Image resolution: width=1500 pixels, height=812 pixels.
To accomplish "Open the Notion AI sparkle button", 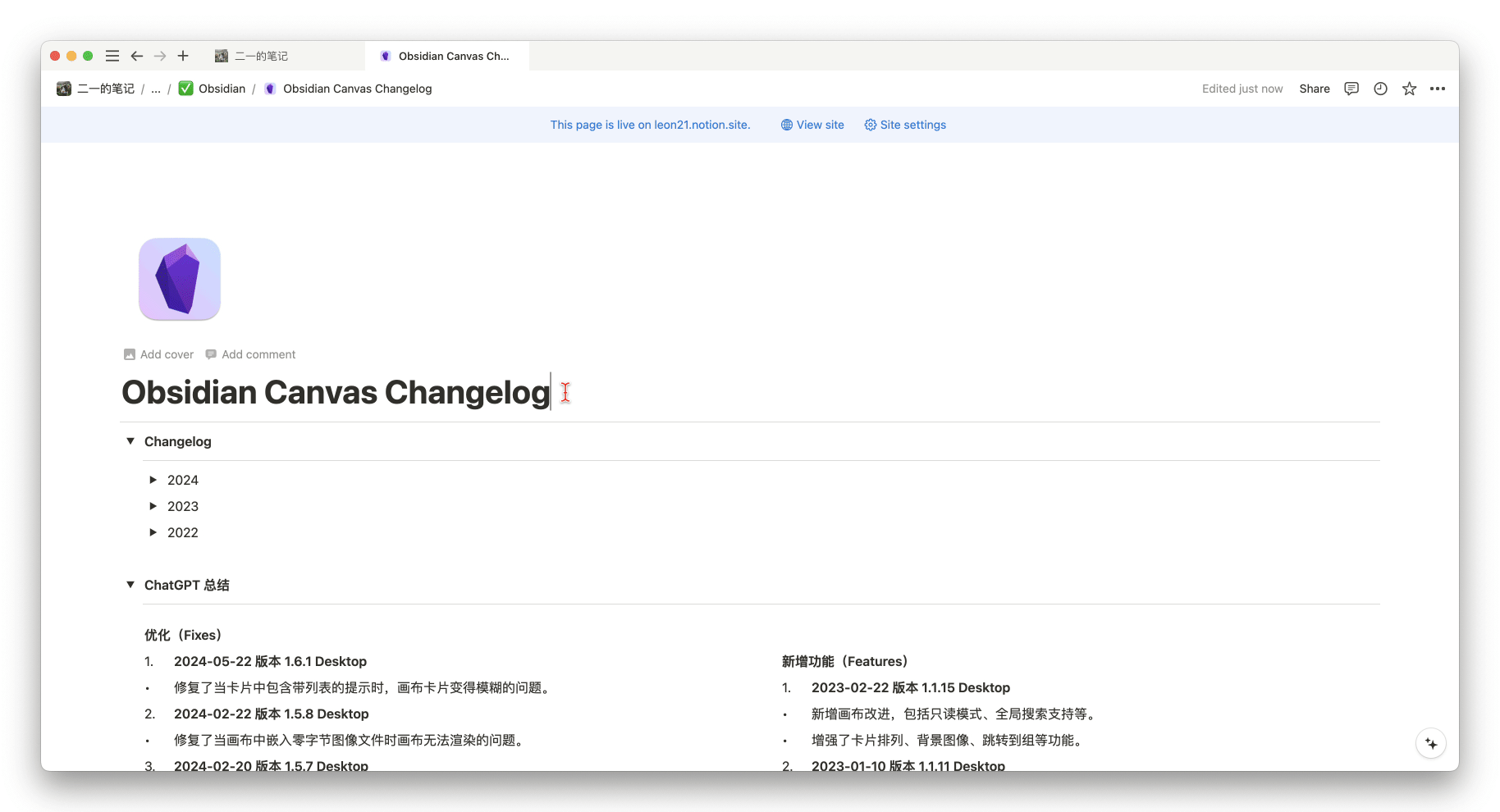I will pyautogui.click(x=1431, y=743).
